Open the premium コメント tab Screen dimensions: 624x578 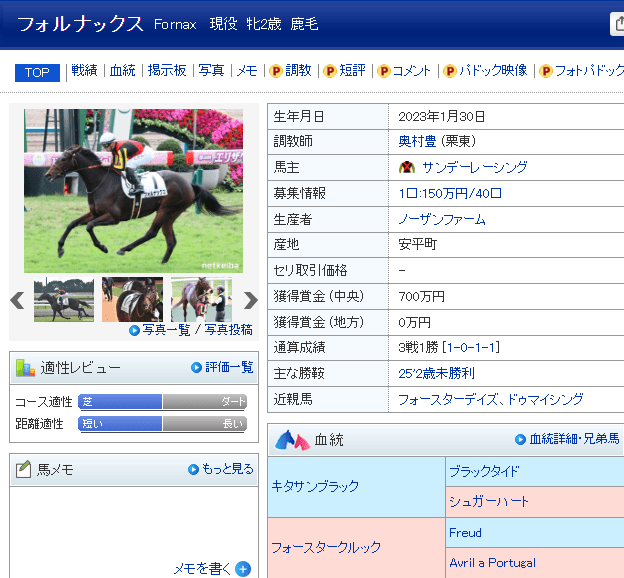(x=412, y=71)
